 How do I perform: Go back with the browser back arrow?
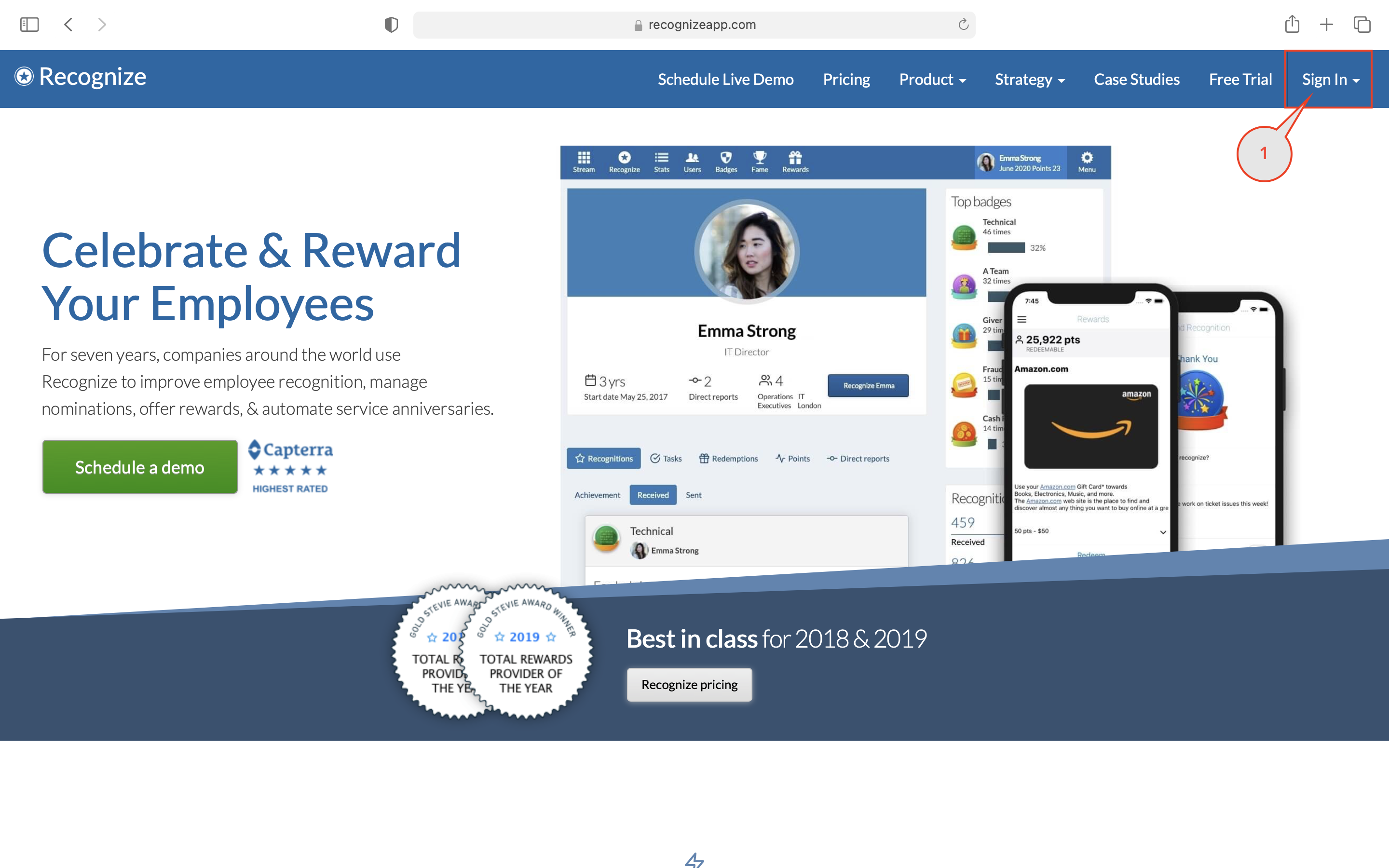pos(68,24)
